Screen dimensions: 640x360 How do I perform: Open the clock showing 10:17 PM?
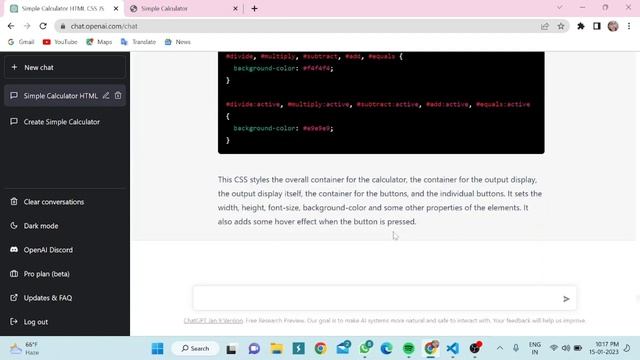coord(604,348)
